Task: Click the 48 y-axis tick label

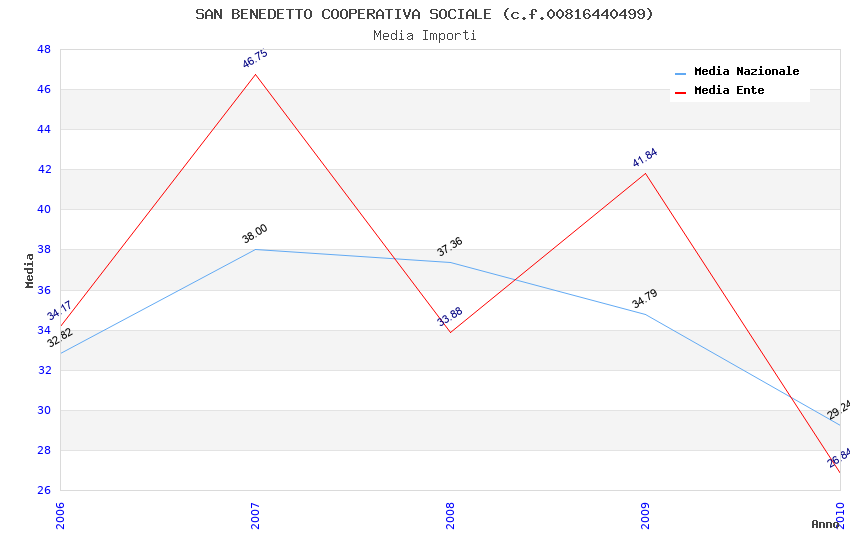Action: [44, 49]
